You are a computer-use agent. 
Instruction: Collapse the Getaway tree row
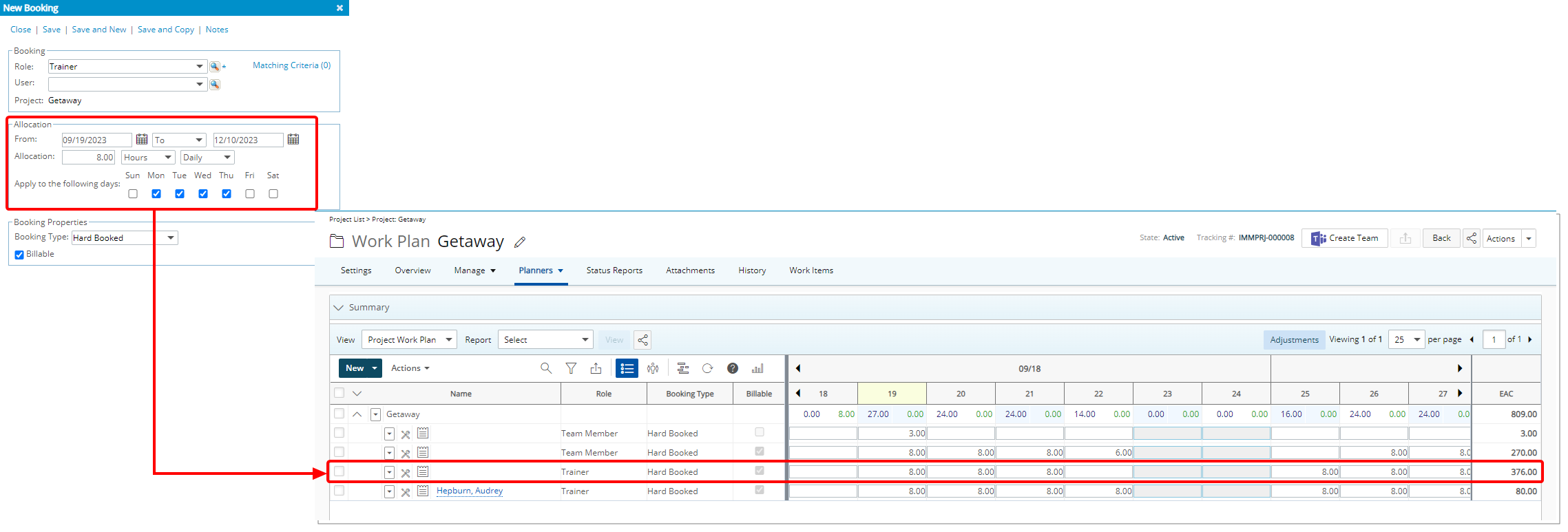pyautogui.click(x=357, y=414)
